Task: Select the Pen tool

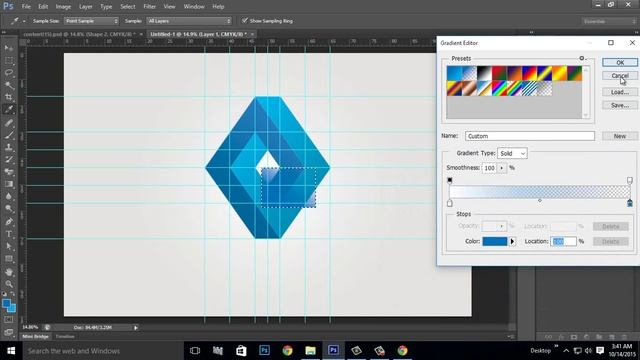Action: 9,222
